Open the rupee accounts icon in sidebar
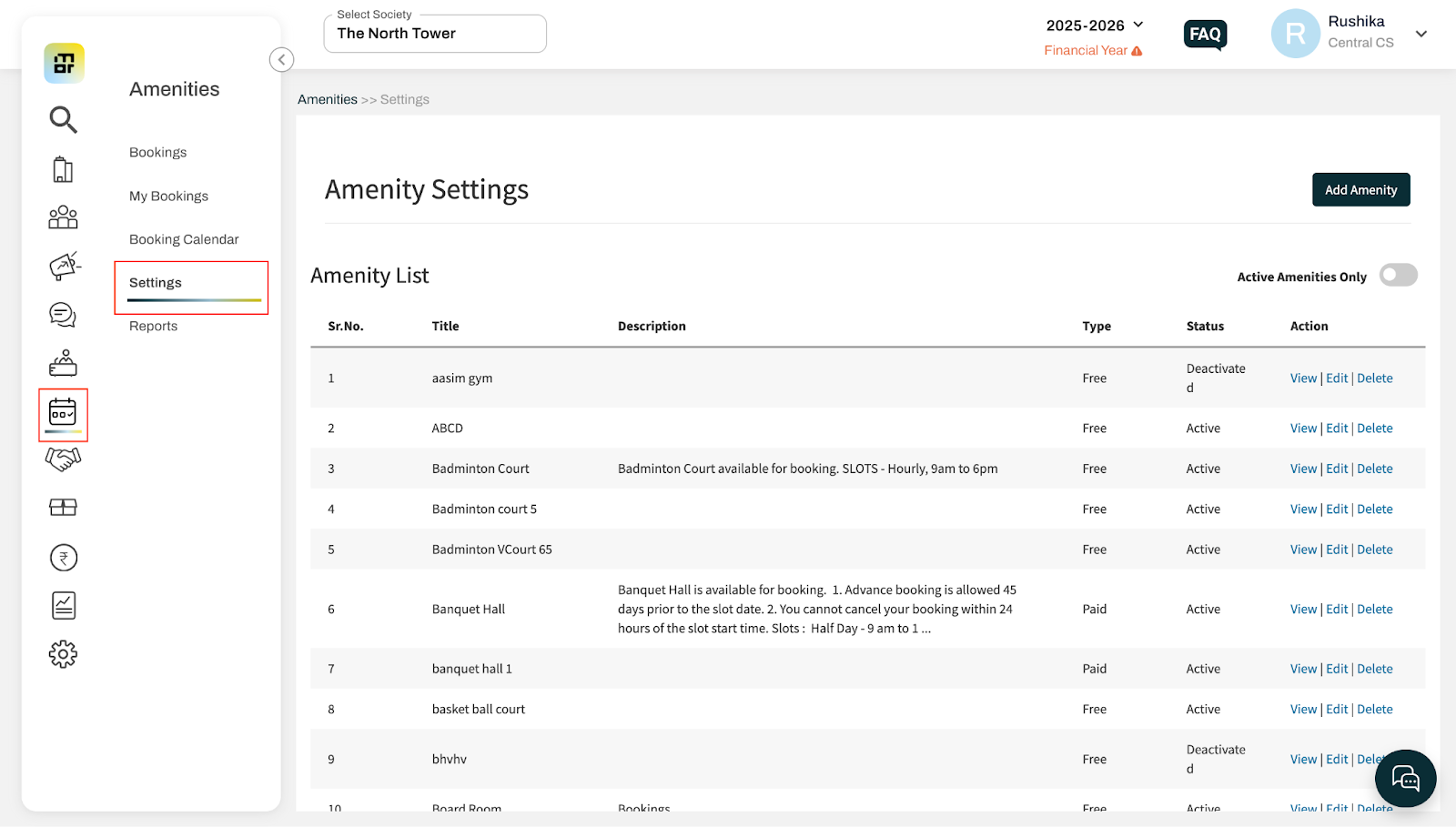This screenshot has width=1456, height=827. (x=64, y=557)
